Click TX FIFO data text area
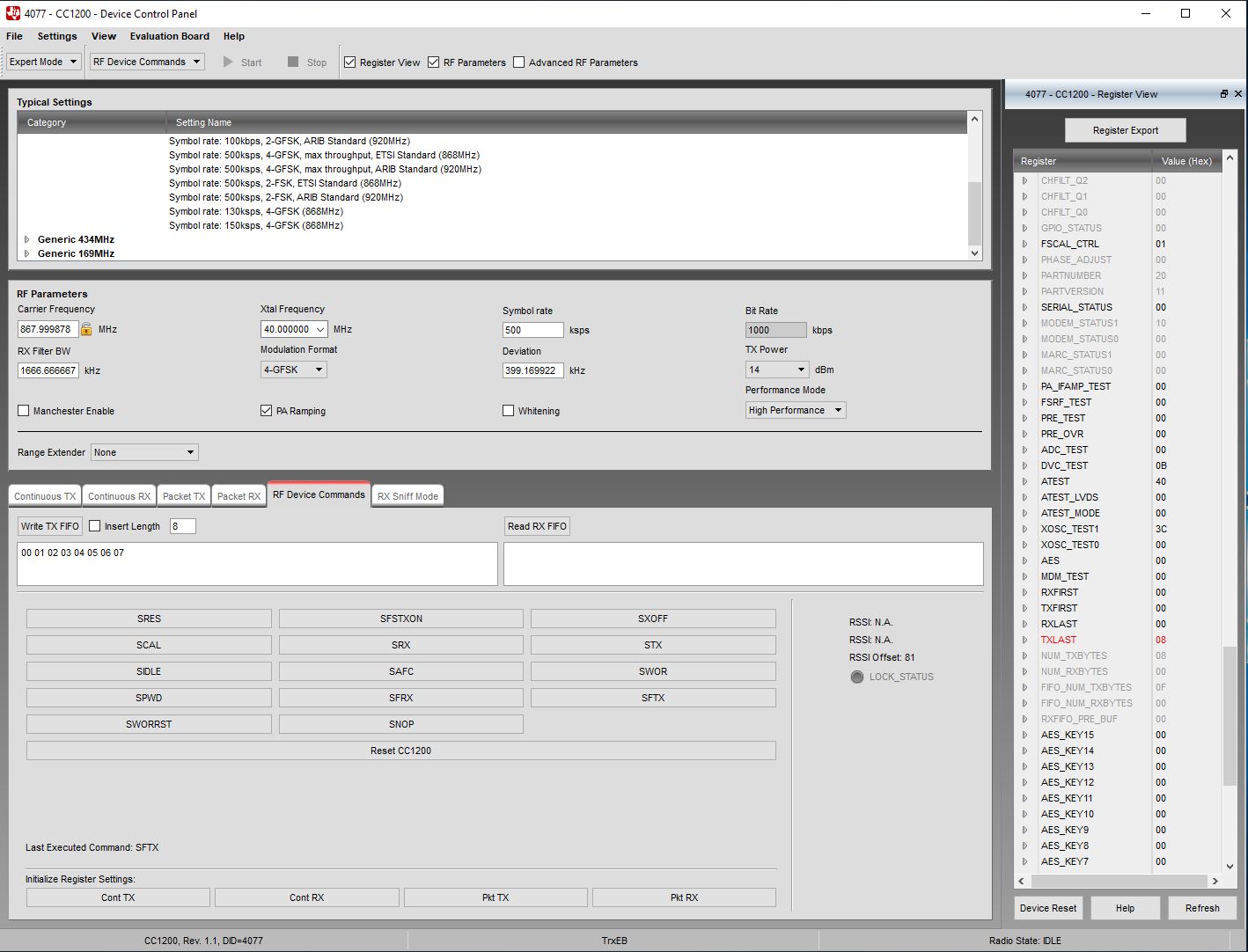The image size is (1248, 952). (x=257, y=564)
